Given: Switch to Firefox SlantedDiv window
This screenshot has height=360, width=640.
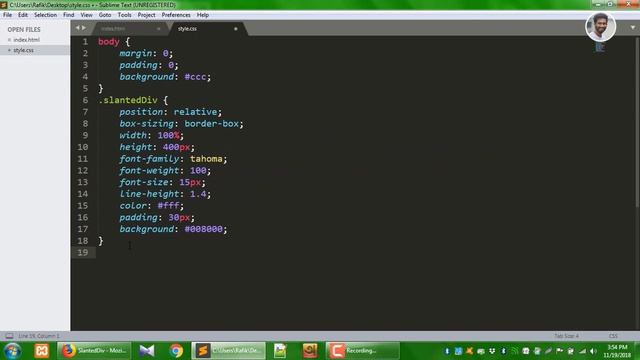Looking at the screenshot, I should (x=94, y=351).
